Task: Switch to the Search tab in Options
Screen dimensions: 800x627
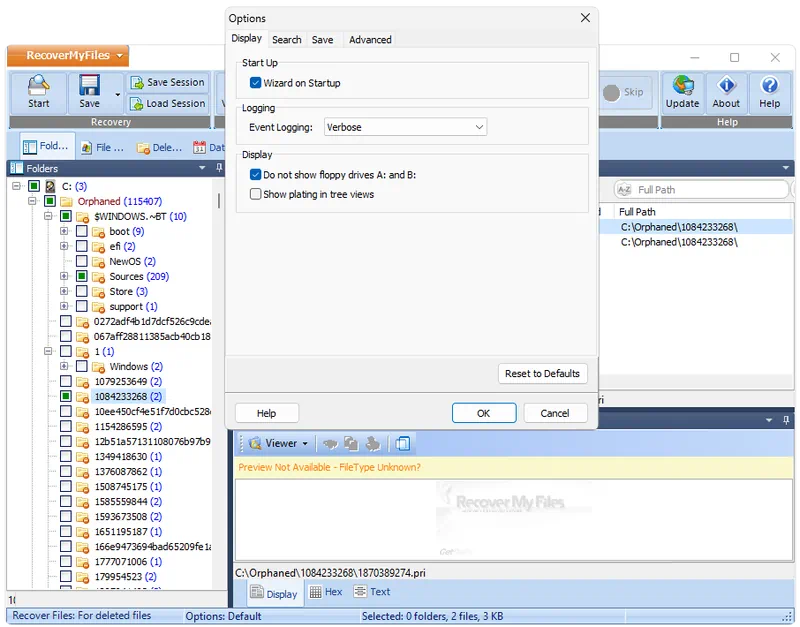Action: [287, 40]
